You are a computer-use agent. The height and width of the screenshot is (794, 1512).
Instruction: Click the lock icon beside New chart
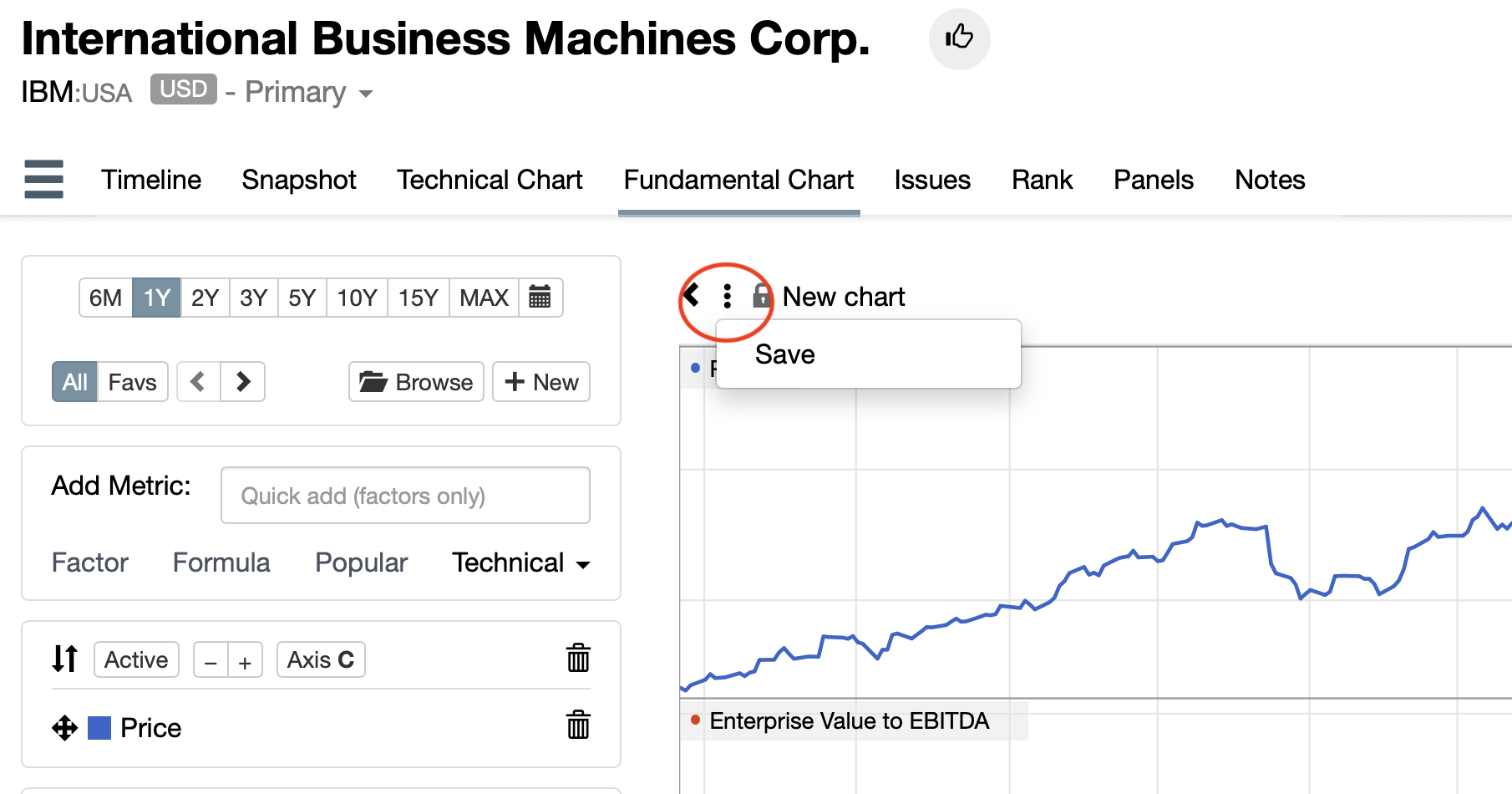761,296
